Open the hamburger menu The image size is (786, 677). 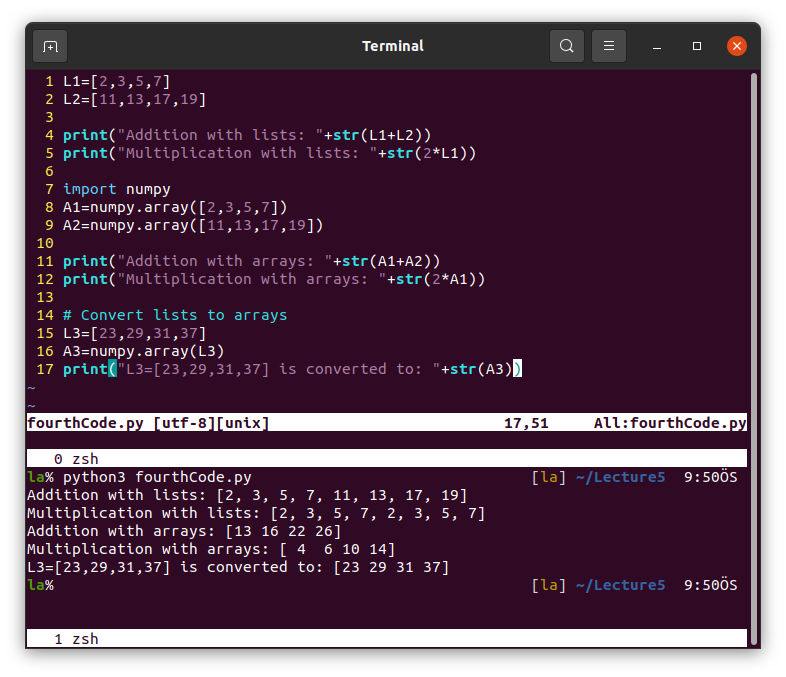coord(609,46)
